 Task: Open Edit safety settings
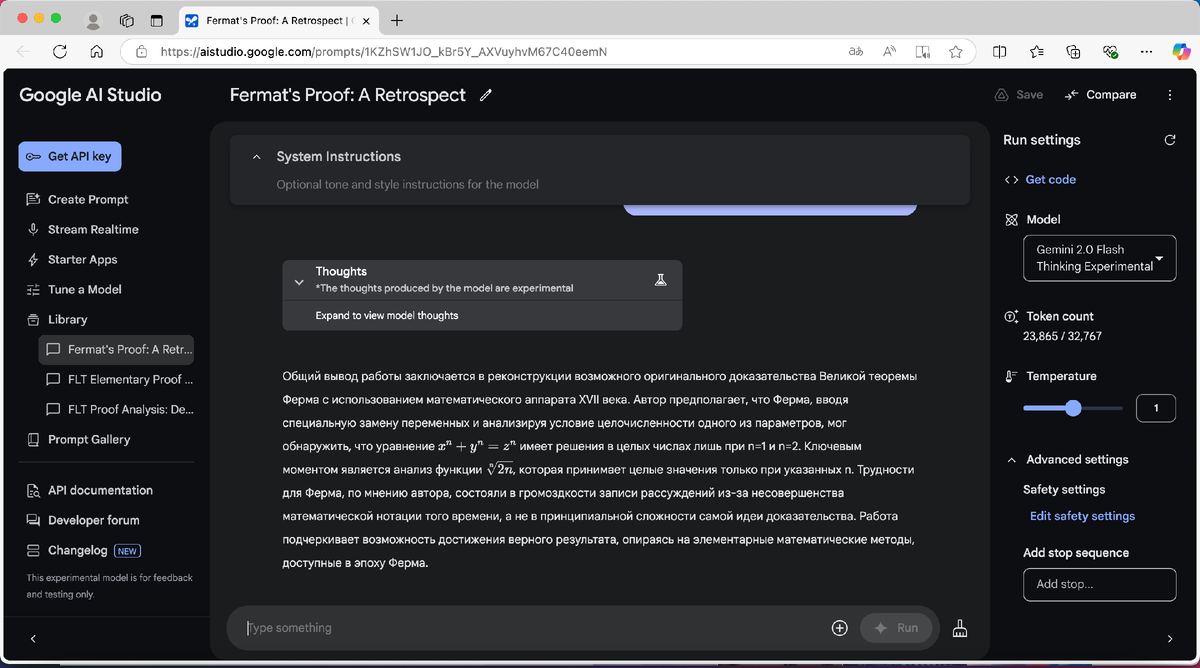(1082, 516)
